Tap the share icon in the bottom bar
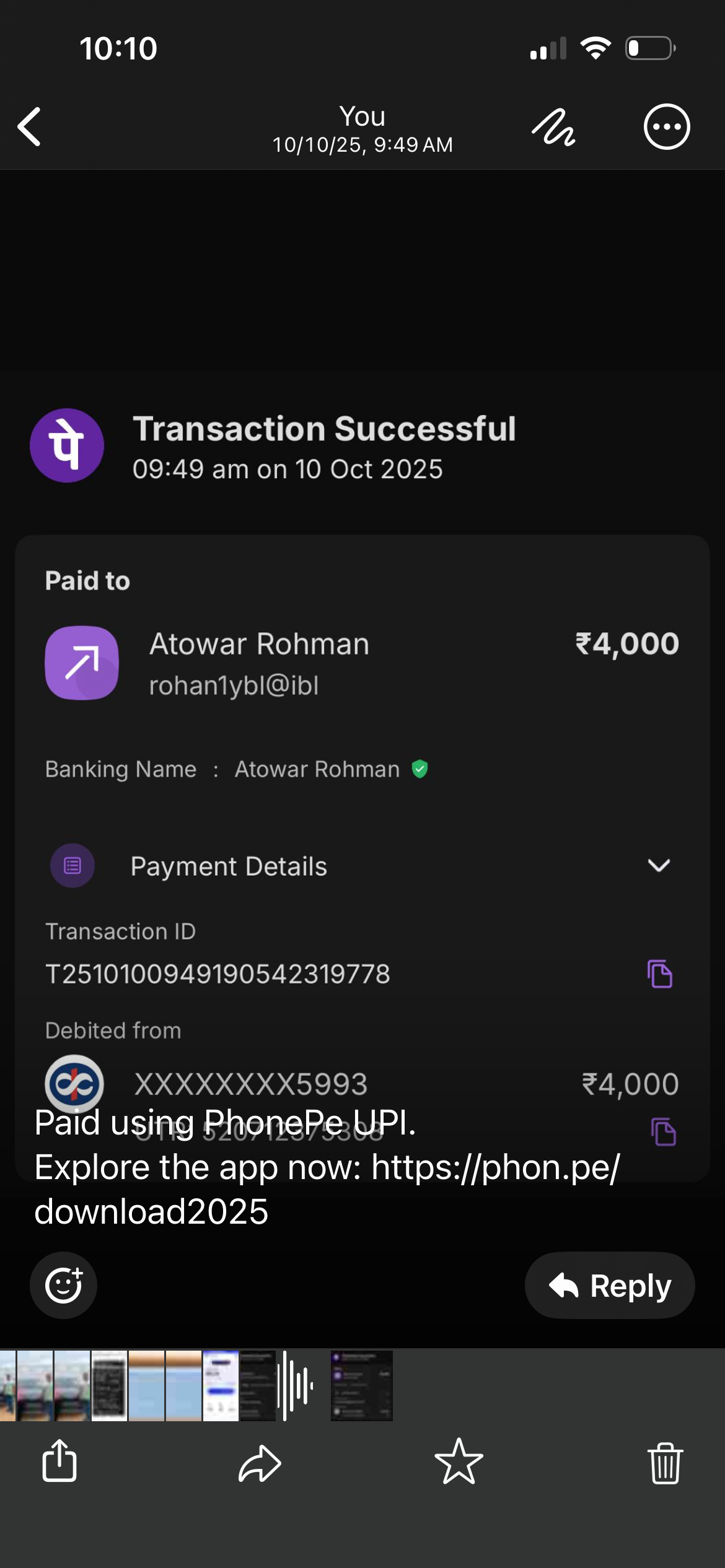725x1568 pixels. pyautogui.click(x=59, y=1461)
